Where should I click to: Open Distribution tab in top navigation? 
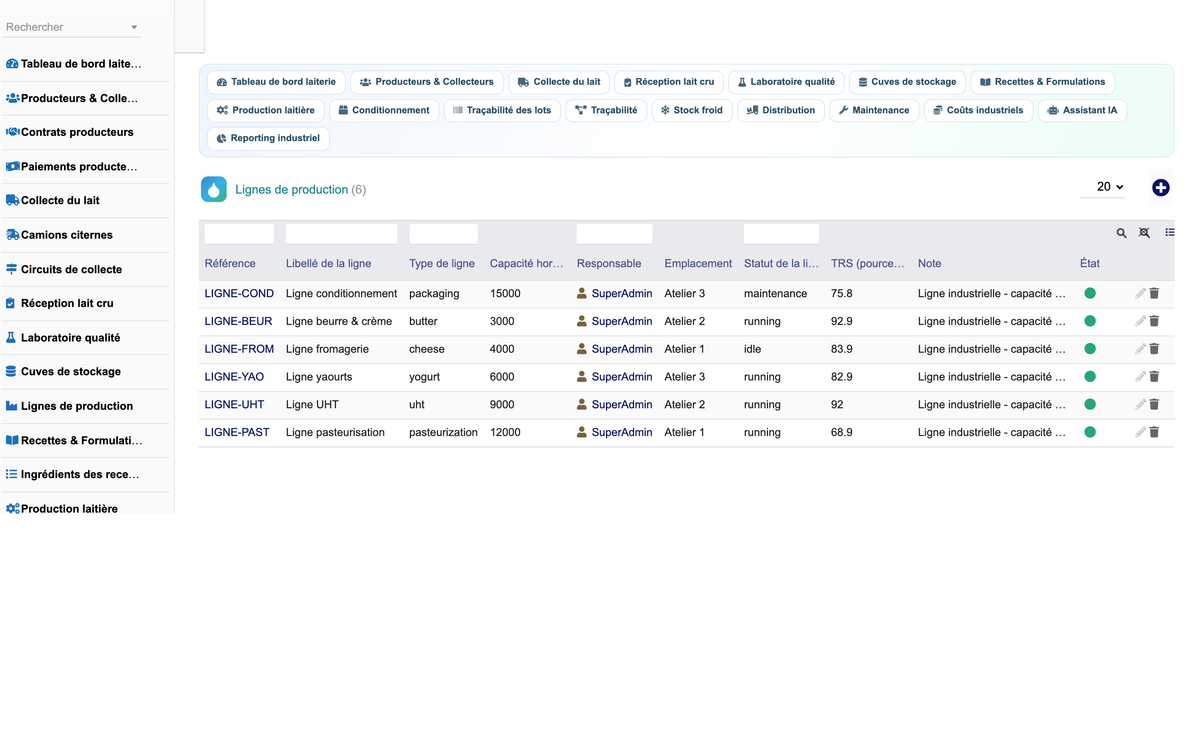(781, 110)
